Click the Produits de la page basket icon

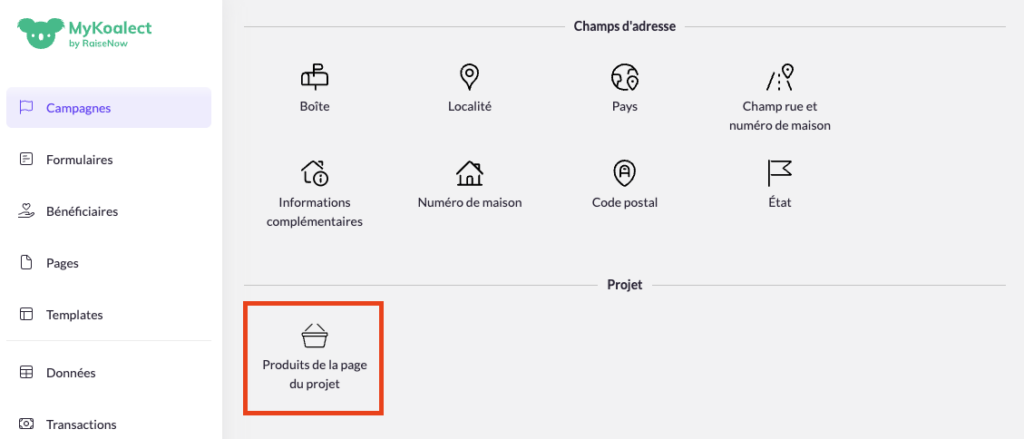click(x=314, y=335)
